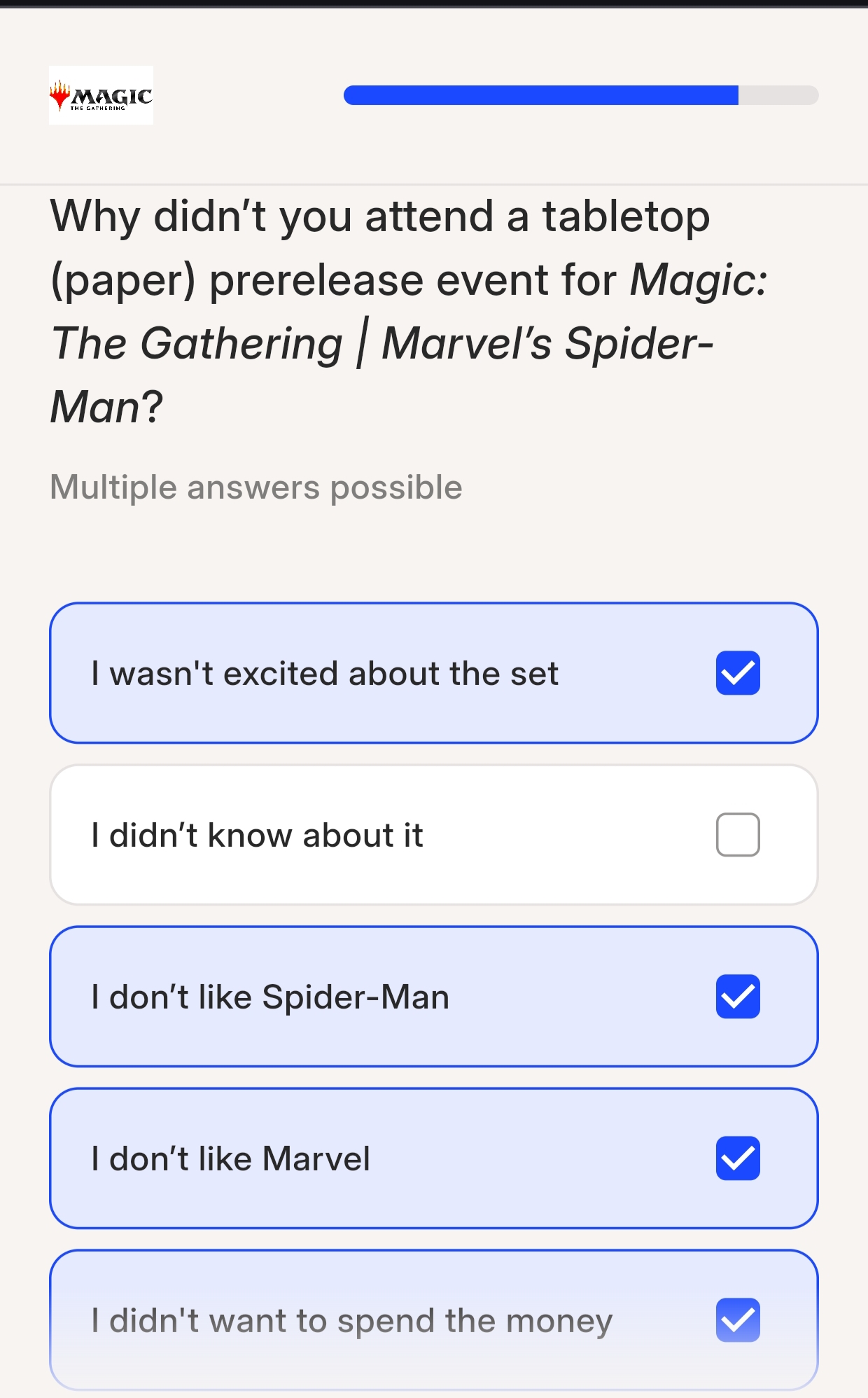Viewport: 868px width, 1398px height.
Task: Click the "I don't like Spider-Man" option text
Action: (270, 997)
